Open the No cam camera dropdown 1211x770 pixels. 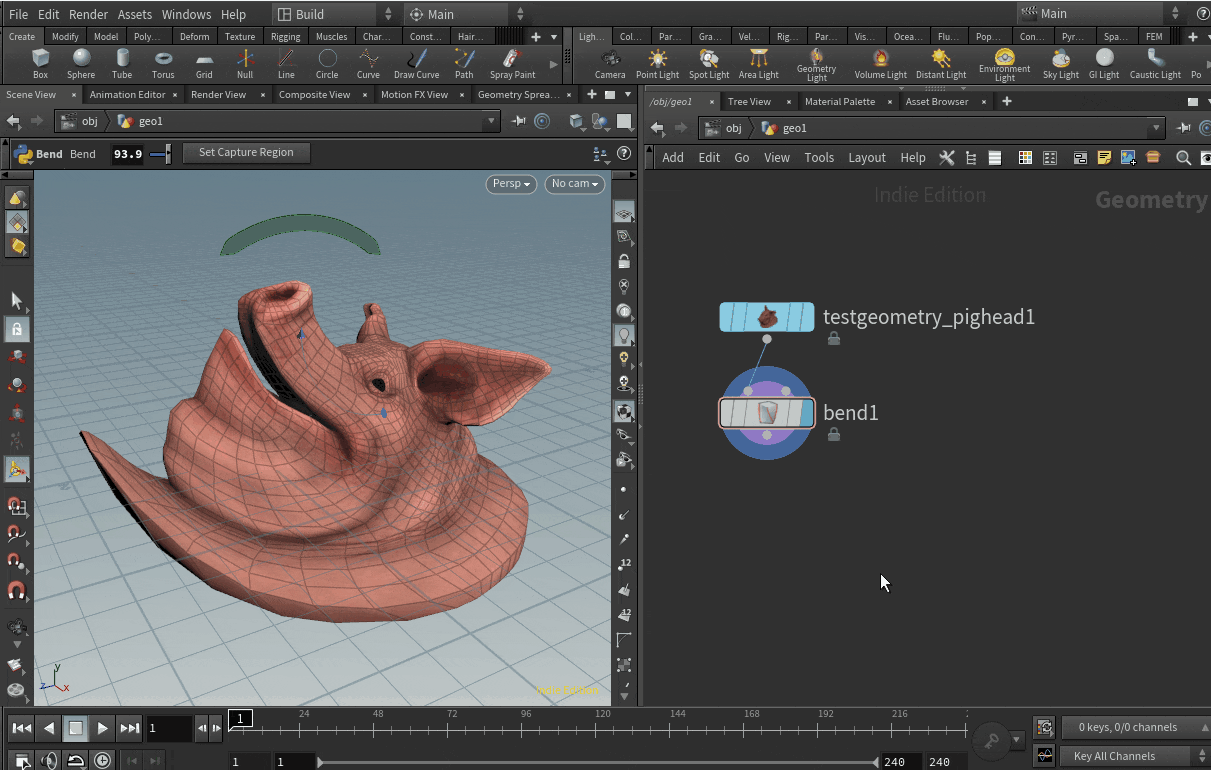[574, 184]
